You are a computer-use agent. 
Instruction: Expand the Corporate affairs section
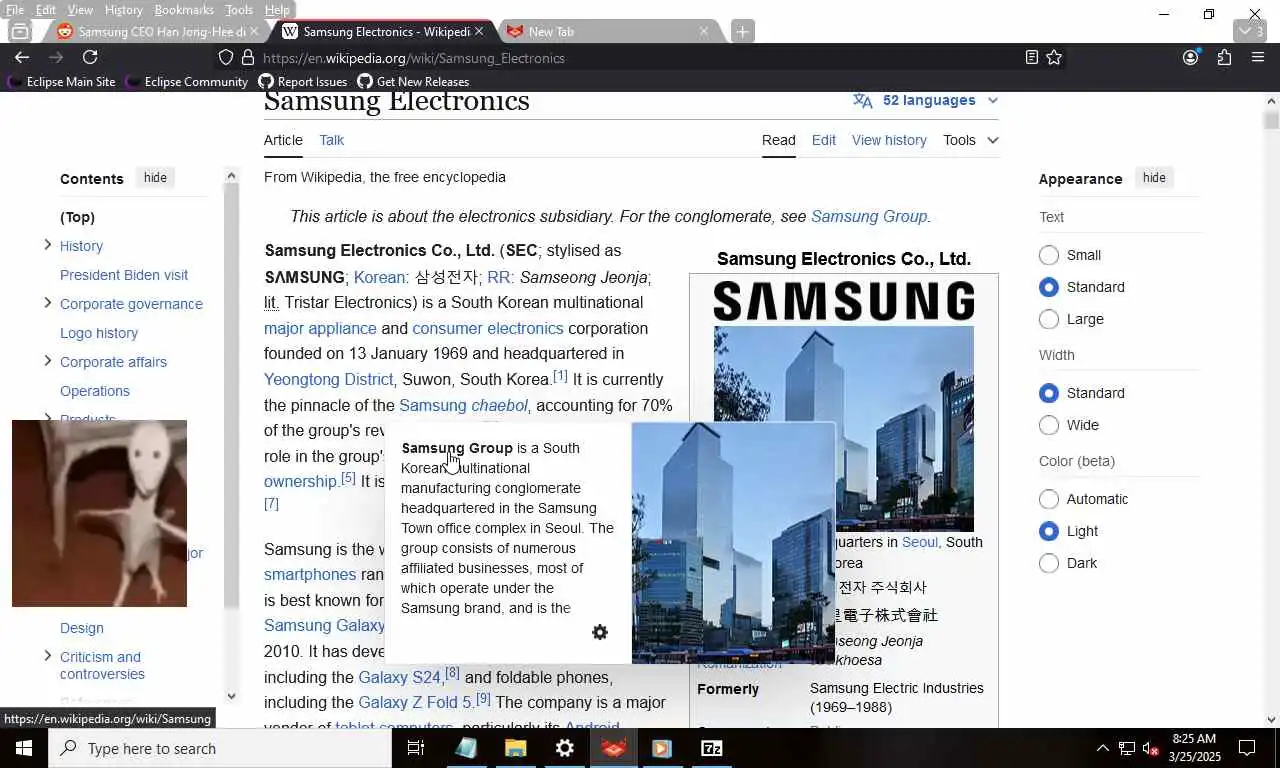pos(47,361)
